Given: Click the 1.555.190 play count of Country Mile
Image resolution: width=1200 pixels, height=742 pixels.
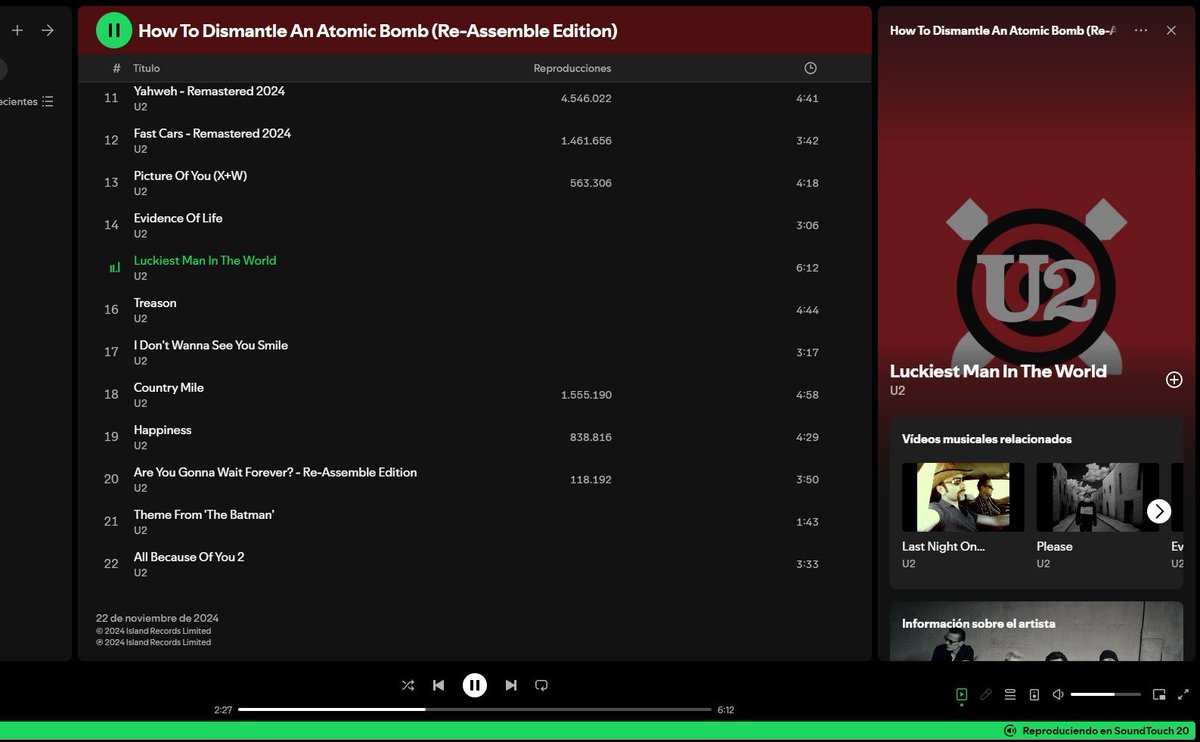Looking at the screenshot, I should coord(586,395).
